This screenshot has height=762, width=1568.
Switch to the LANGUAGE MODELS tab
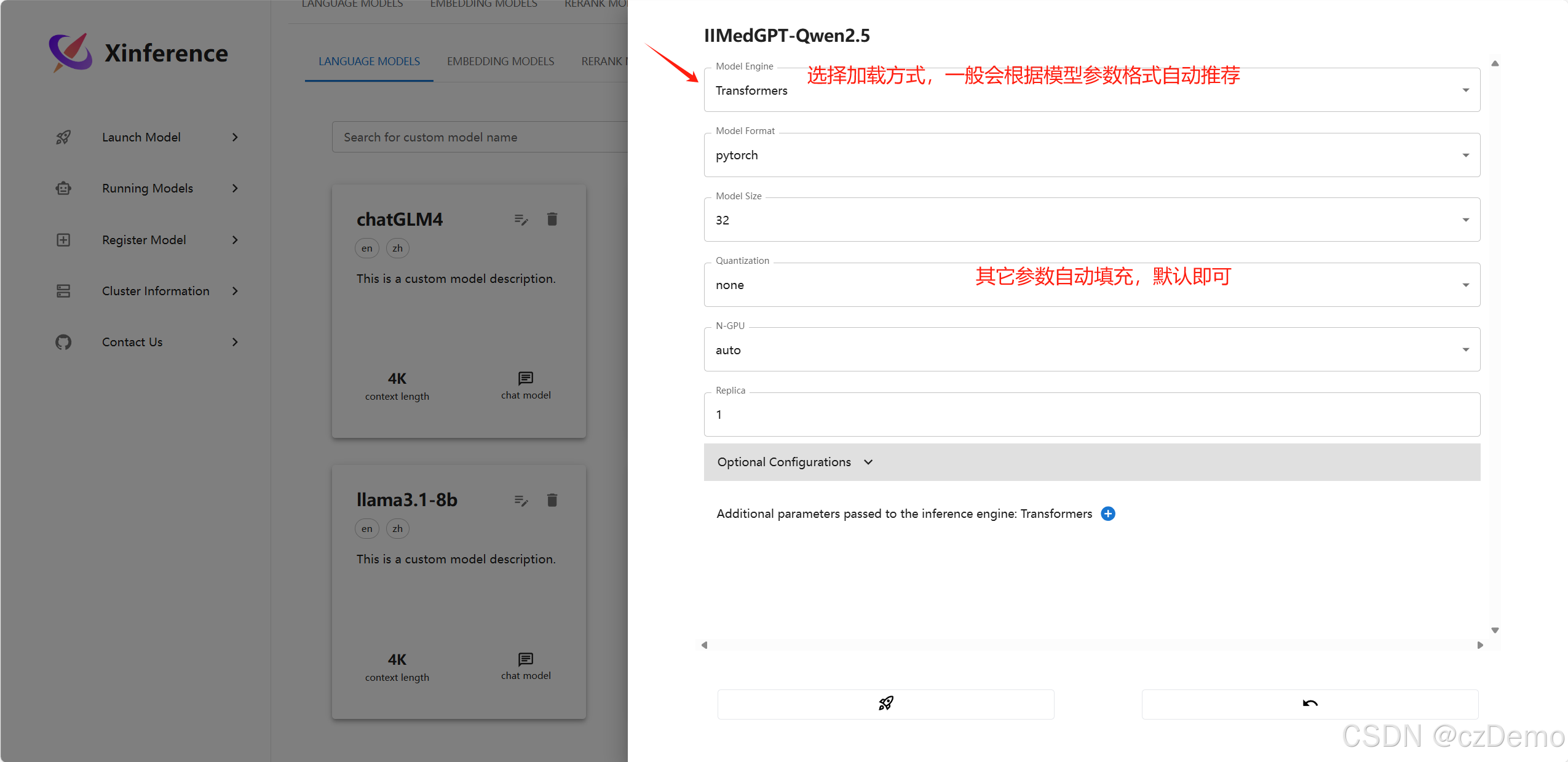(x=369, y=62)
